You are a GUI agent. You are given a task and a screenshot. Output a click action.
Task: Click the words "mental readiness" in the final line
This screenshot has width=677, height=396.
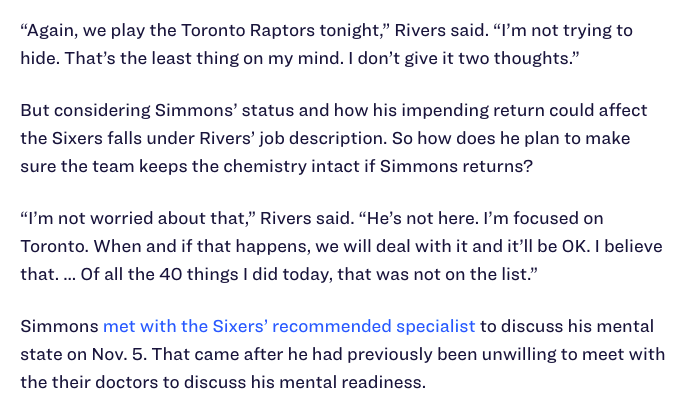352,382
